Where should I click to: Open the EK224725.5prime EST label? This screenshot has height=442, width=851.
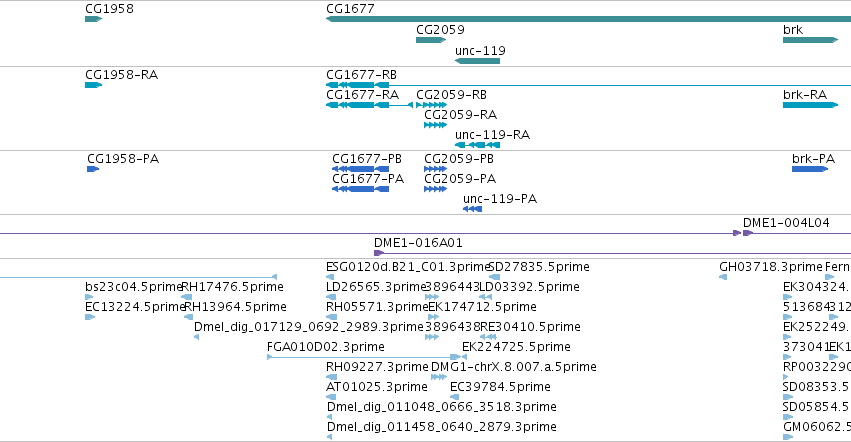point(516,348)
